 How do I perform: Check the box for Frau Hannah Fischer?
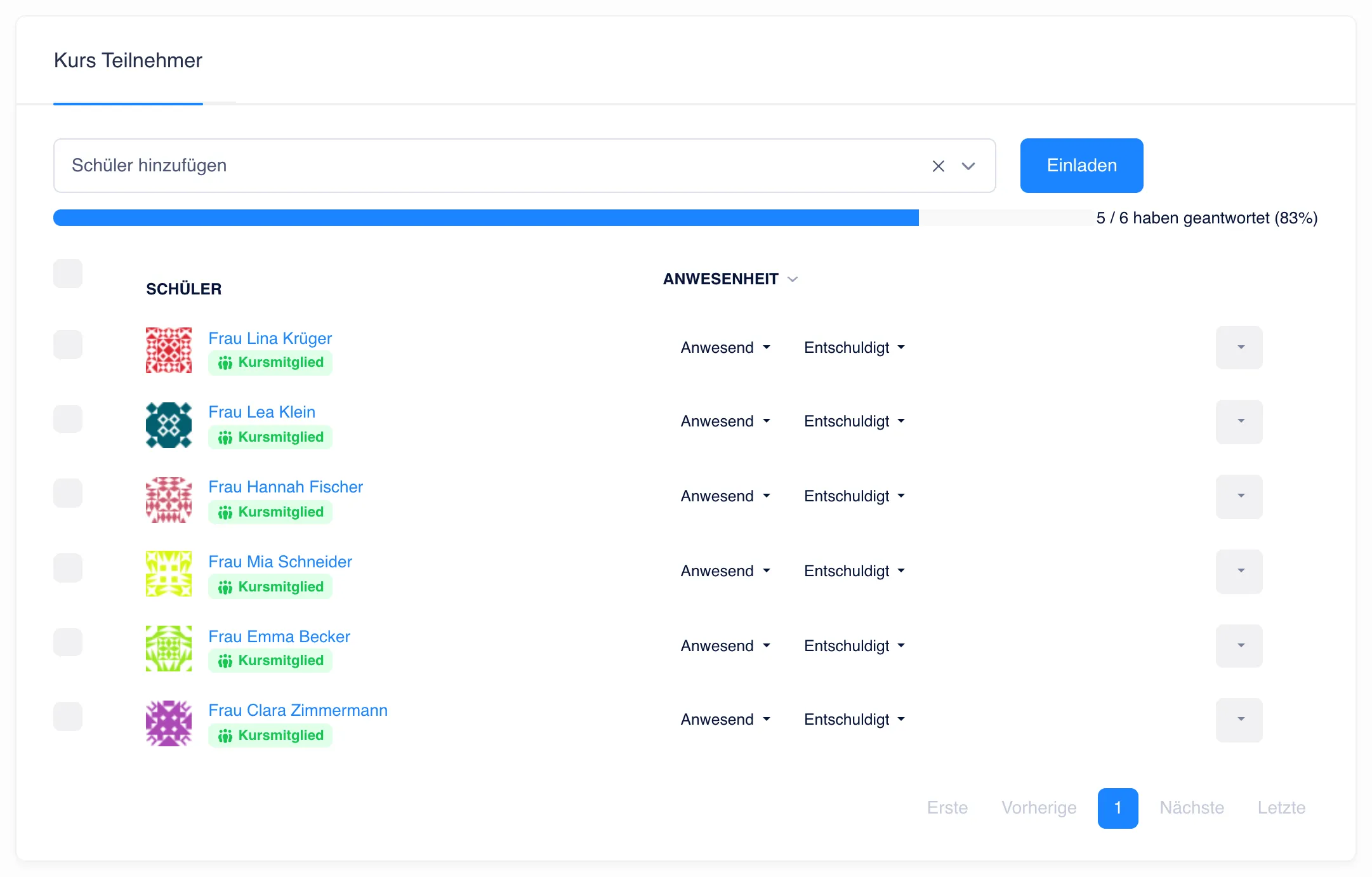coord(68,493)
